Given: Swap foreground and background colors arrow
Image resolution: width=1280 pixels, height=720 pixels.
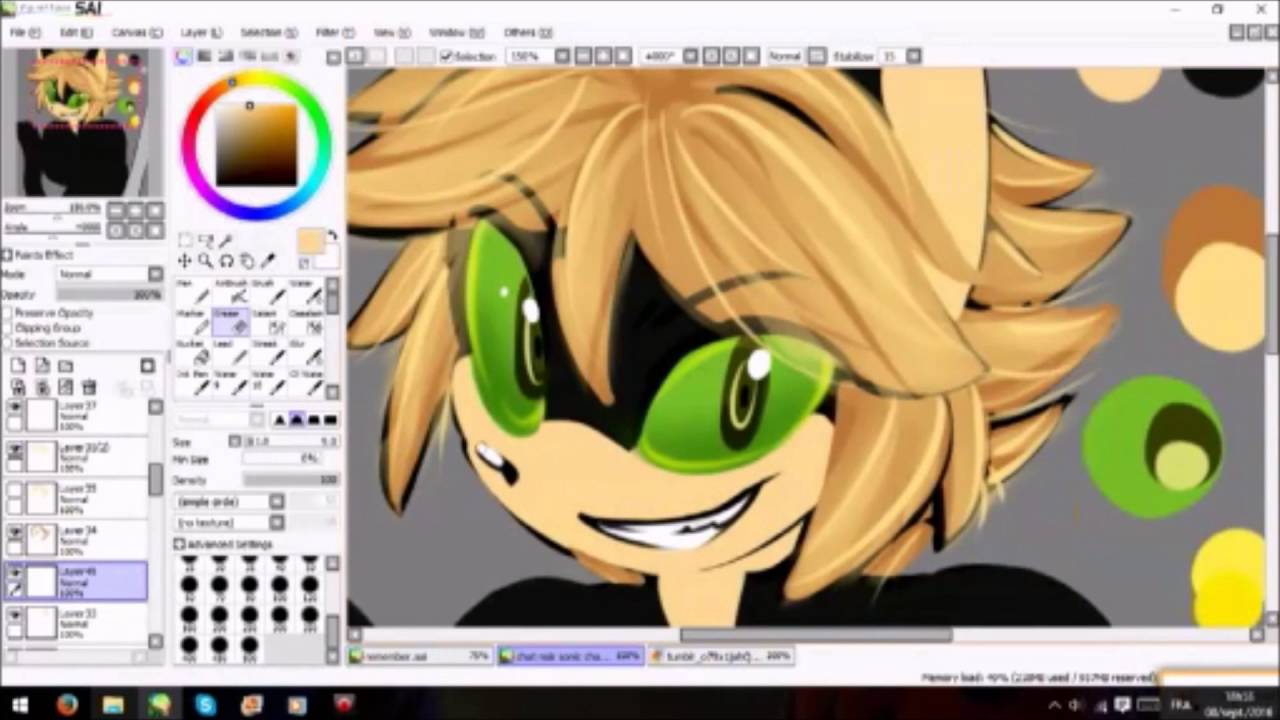Looking at the screenshot, I should point(332,237).
